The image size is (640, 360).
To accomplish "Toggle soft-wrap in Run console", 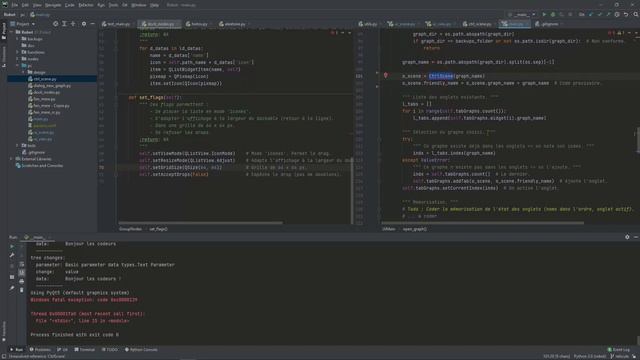I will click(x=22, y=264).
